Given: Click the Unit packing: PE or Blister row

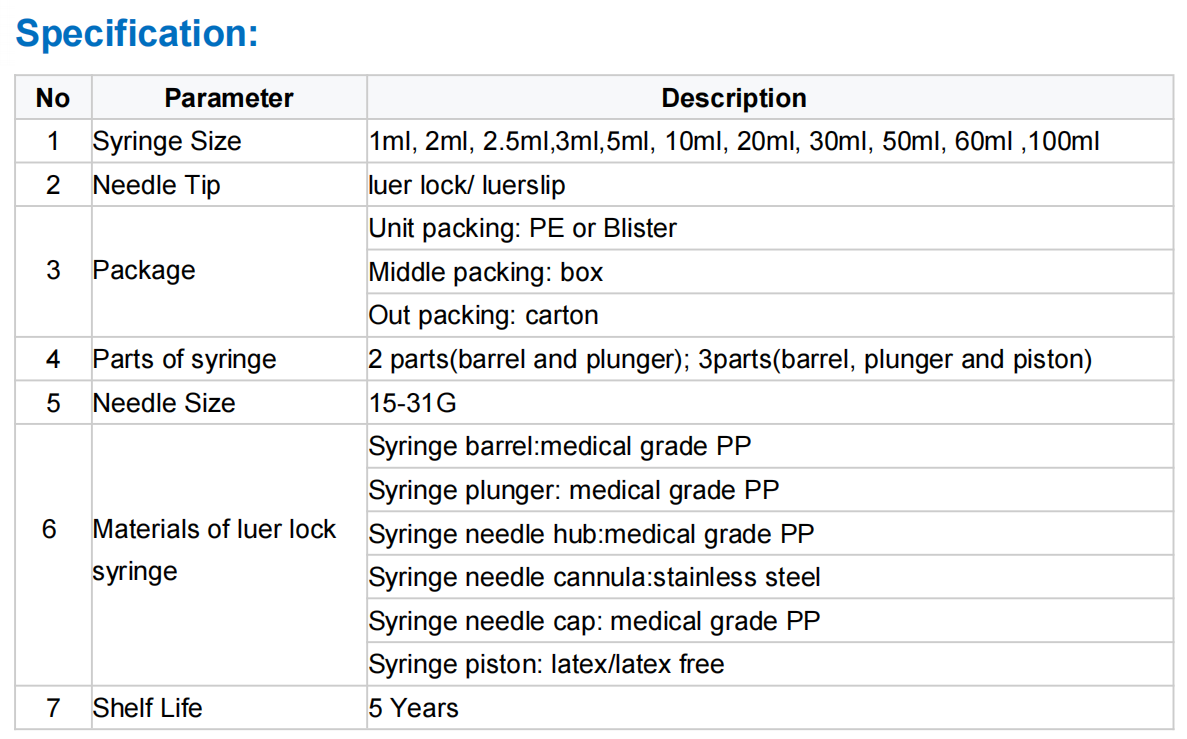Looking at the screenshot, I should [770, 229].
